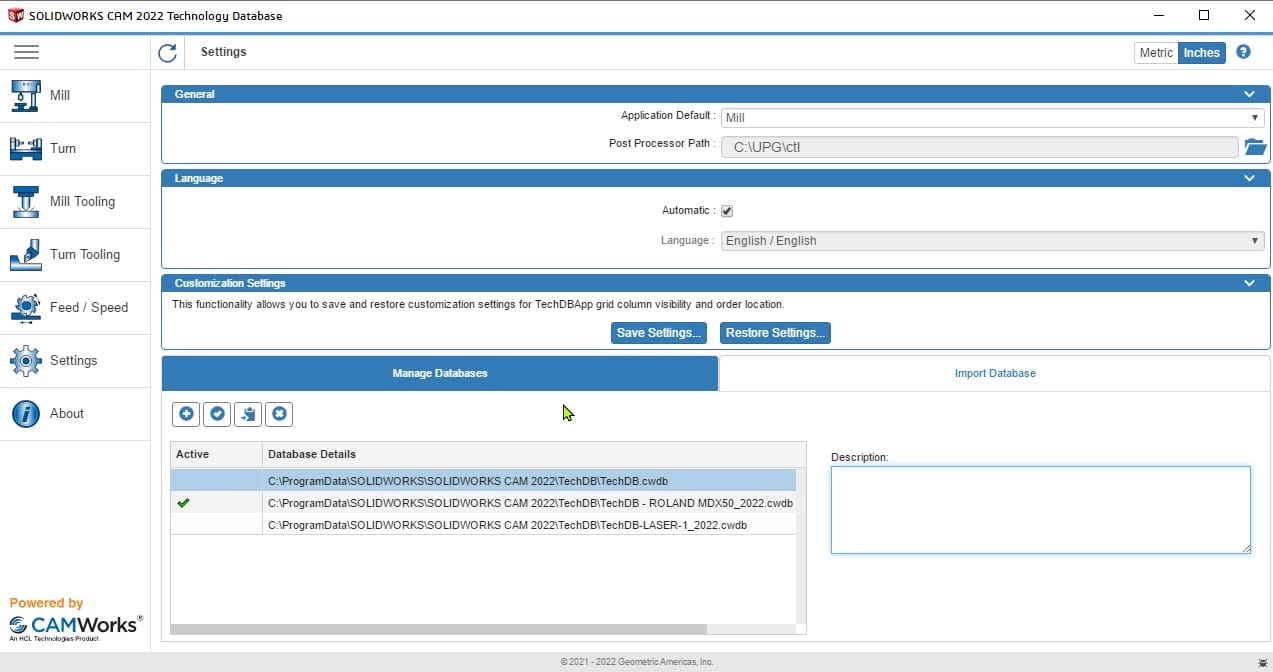Viewport: 1273px width, 672px height.
Task: Open the Turn section
Action: [62, 148]
